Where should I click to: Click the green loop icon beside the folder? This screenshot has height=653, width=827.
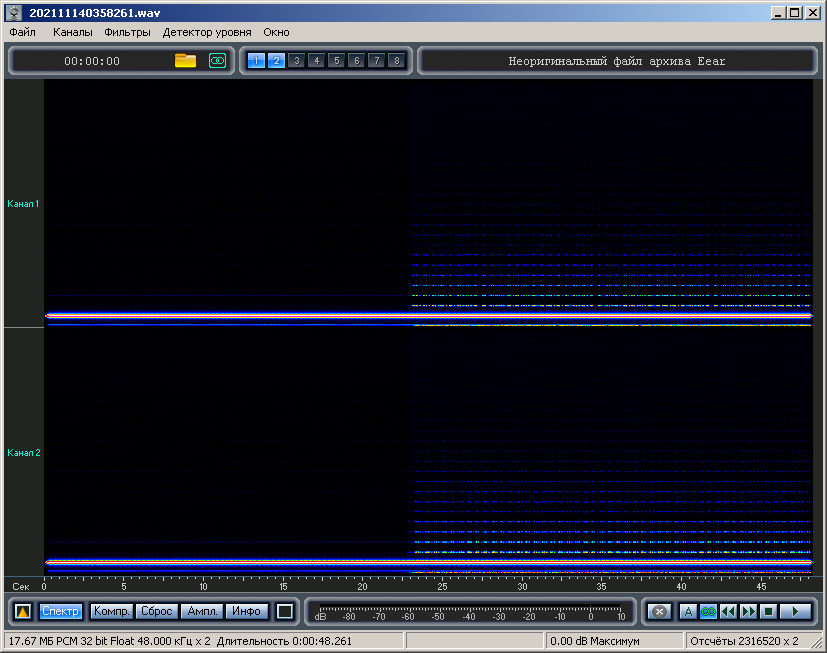coord(217,61)
